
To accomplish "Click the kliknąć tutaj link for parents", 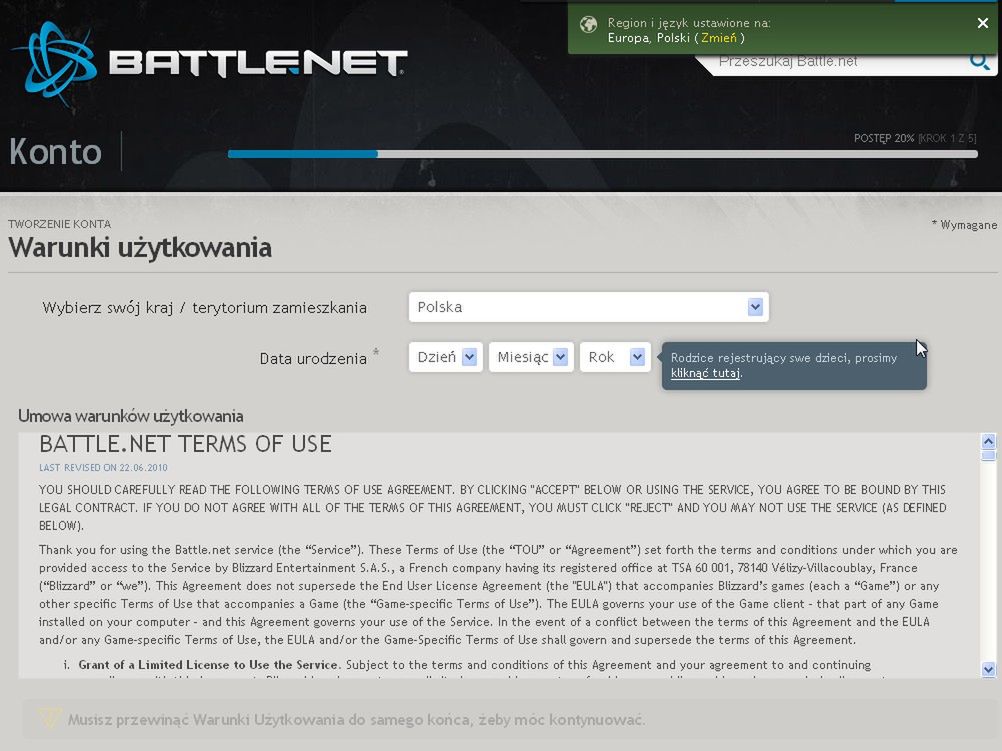I will [705, 373].
